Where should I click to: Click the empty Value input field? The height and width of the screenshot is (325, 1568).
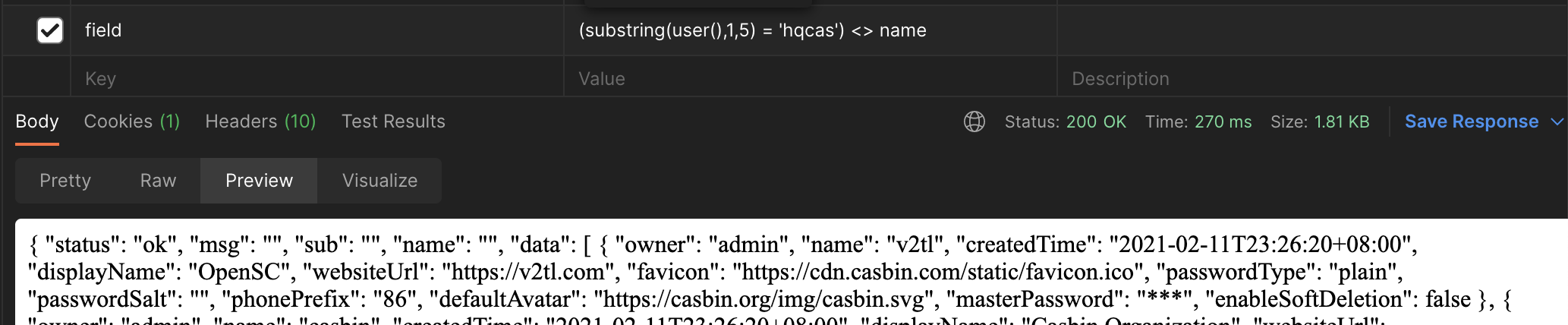click(811, 78)
